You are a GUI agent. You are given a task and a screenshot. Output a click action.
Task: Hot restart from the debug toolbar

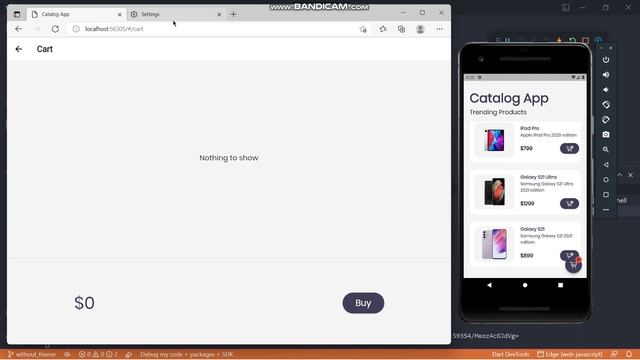coord(572,40)
